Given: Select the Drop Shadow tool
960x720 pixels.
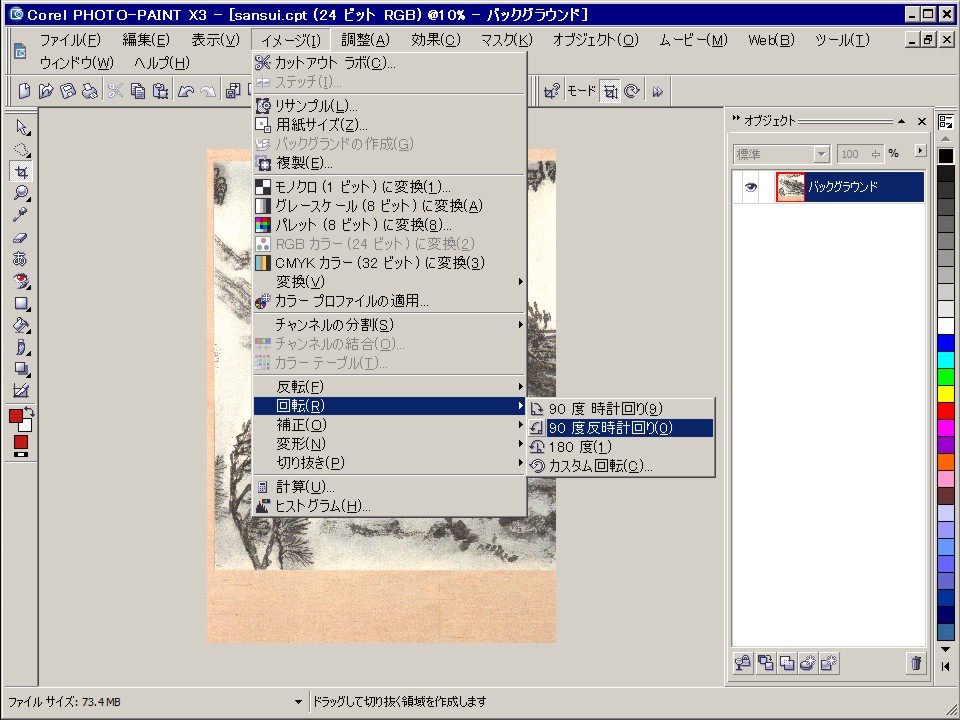Looking at the screenshot, I should 21,369.
